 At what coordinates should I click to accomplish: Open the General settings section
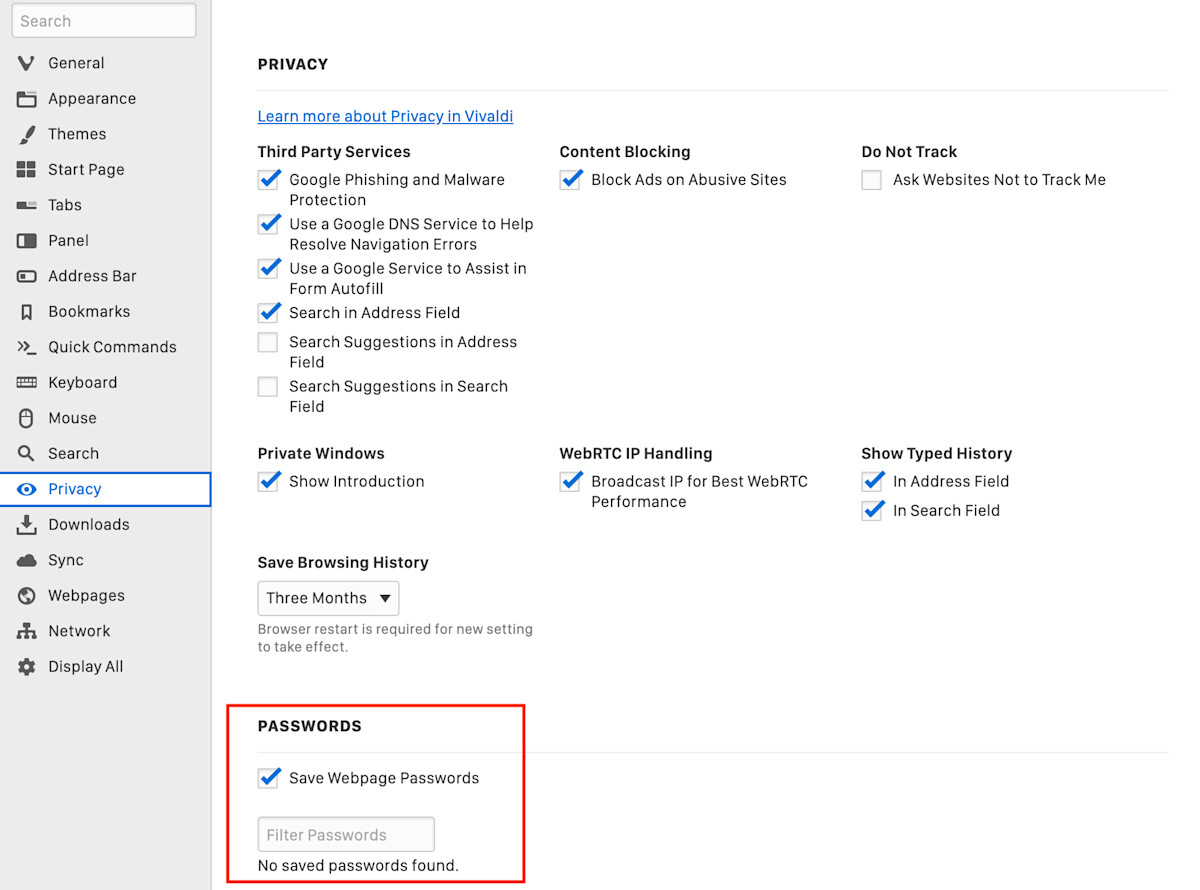[x=76, y=63]
